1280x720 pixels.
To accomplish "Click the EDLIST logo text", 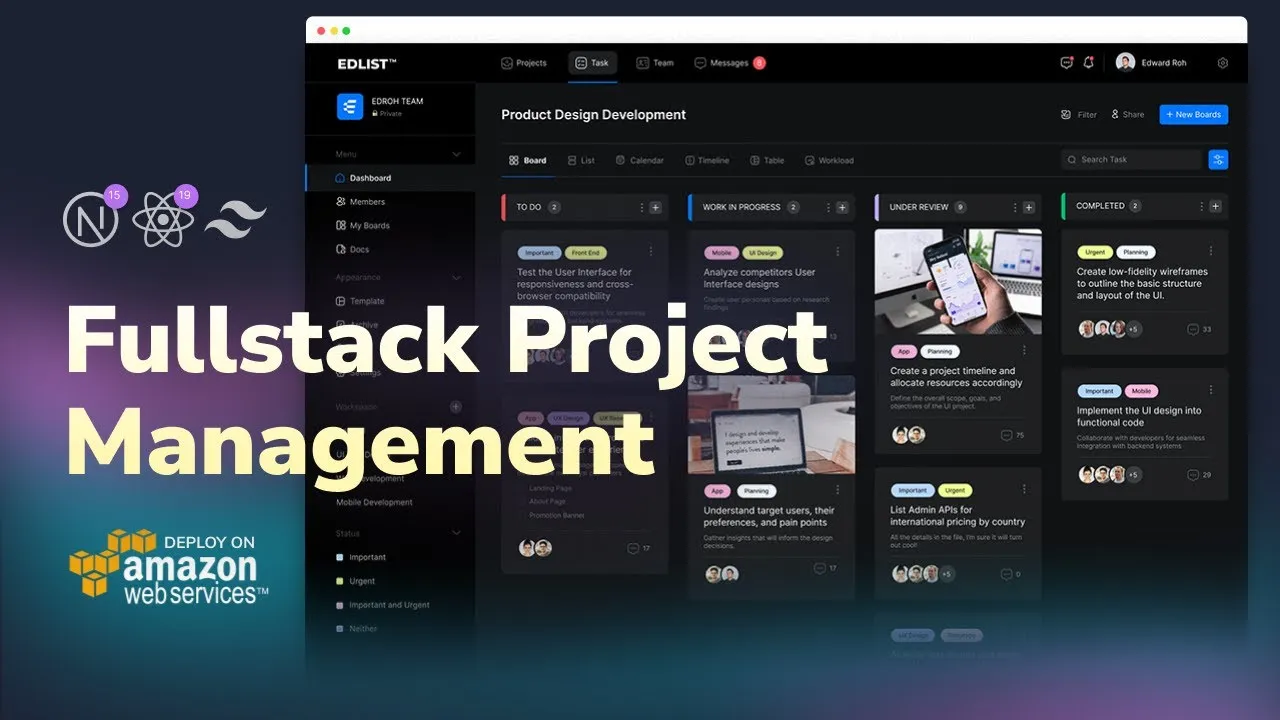I will [367, 63].
